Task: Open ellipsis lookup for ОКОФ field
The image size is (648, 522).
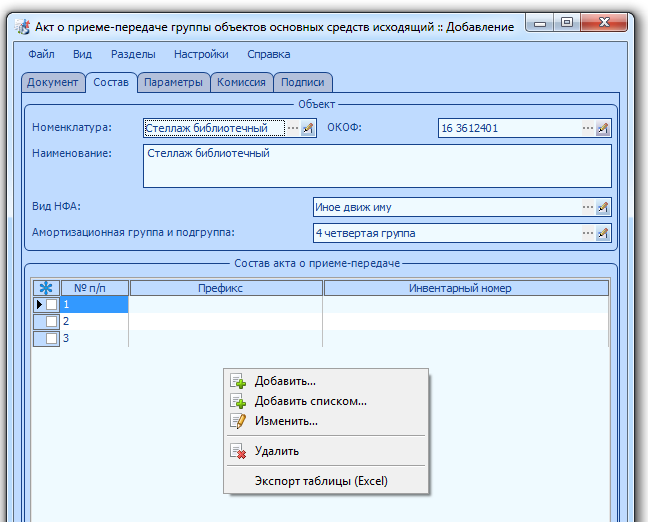Action: 588,128
